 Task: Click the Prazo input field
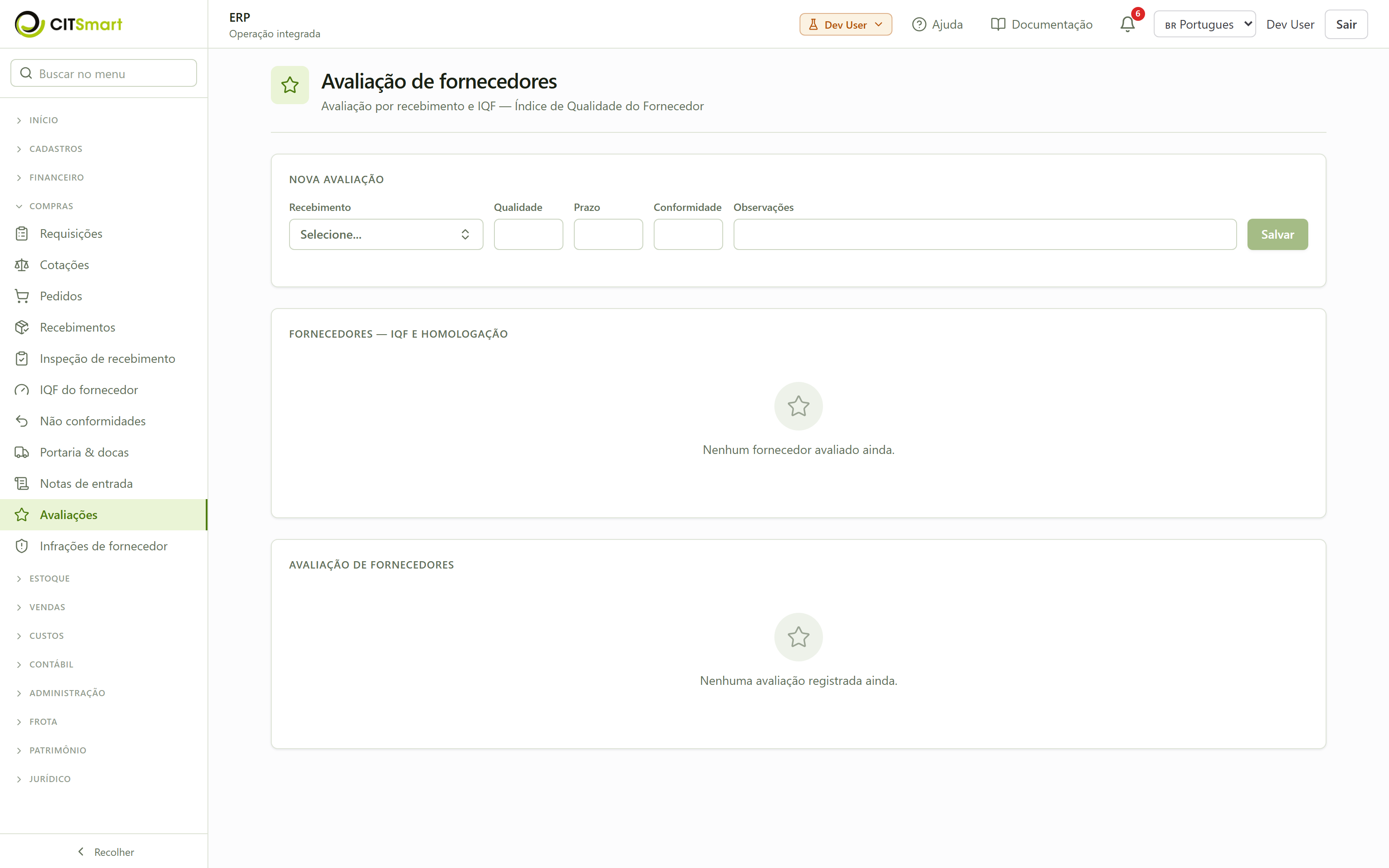pos(608,234)
